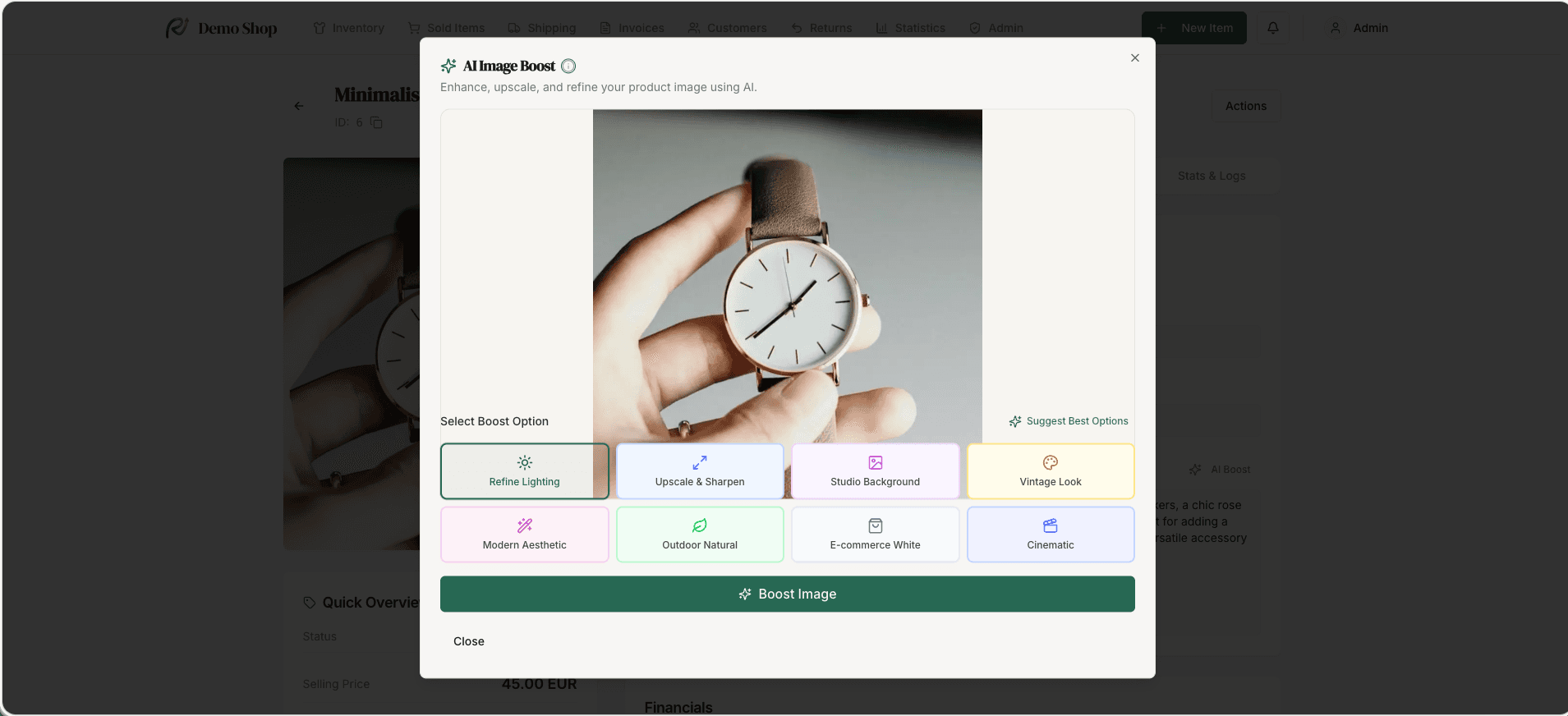Click the green Boost Image button

[x=788, y=594]
